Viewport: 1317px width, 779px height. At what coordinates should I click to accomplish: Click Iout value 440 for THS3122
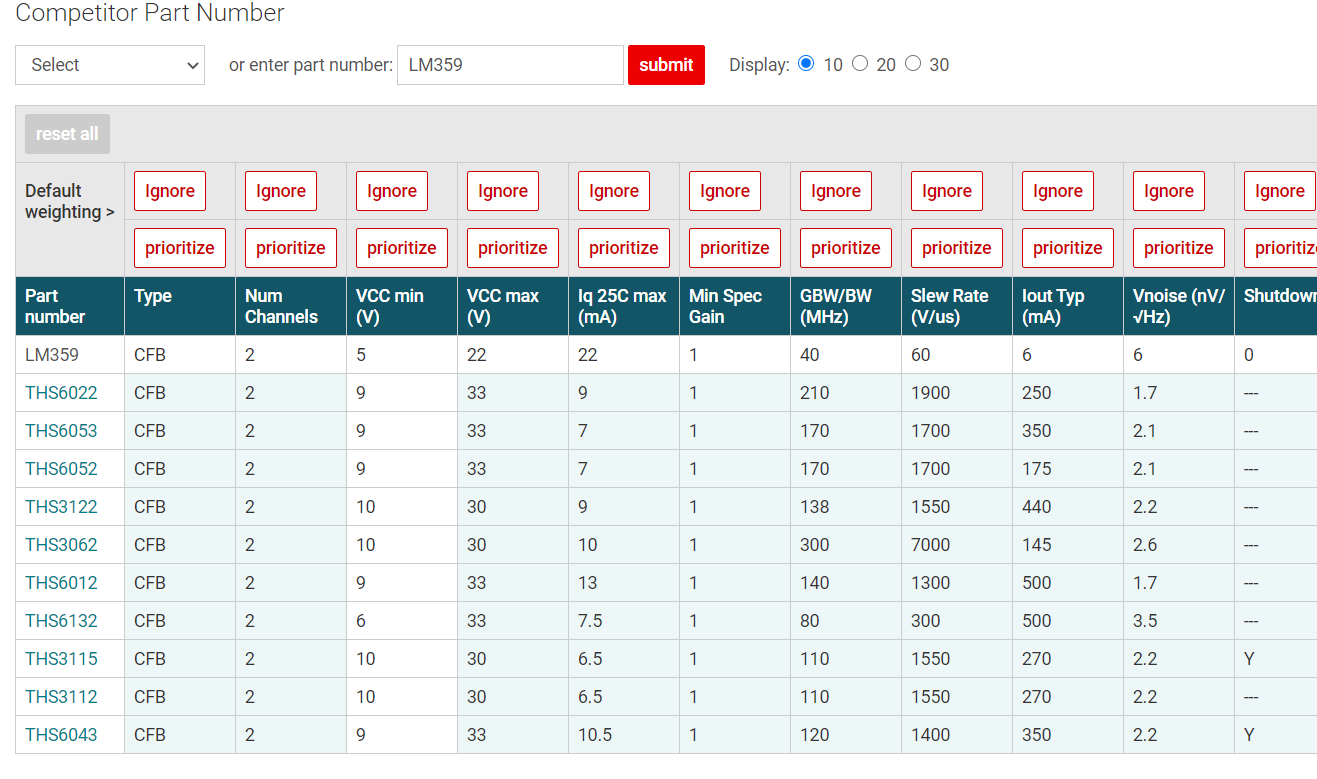pyautogui.click(x=1037, y=507)
